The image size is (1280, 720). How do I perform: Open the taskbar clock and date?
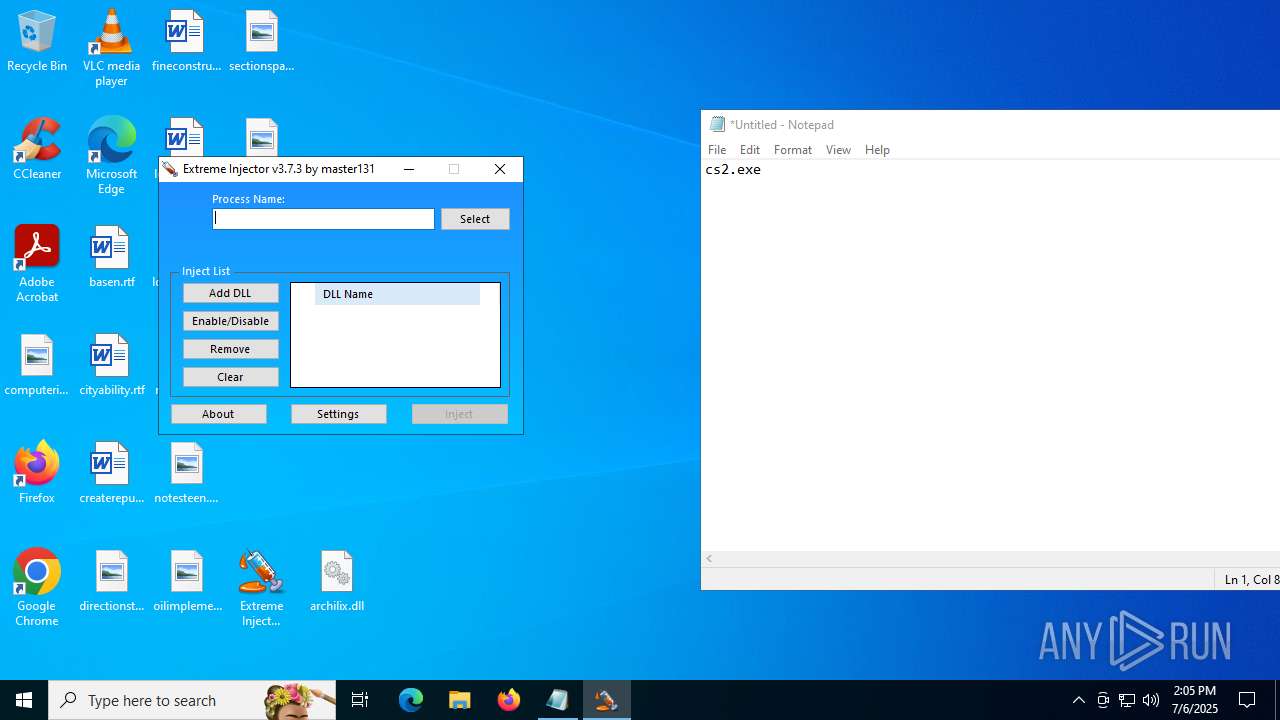click(x=1195, y=700)
